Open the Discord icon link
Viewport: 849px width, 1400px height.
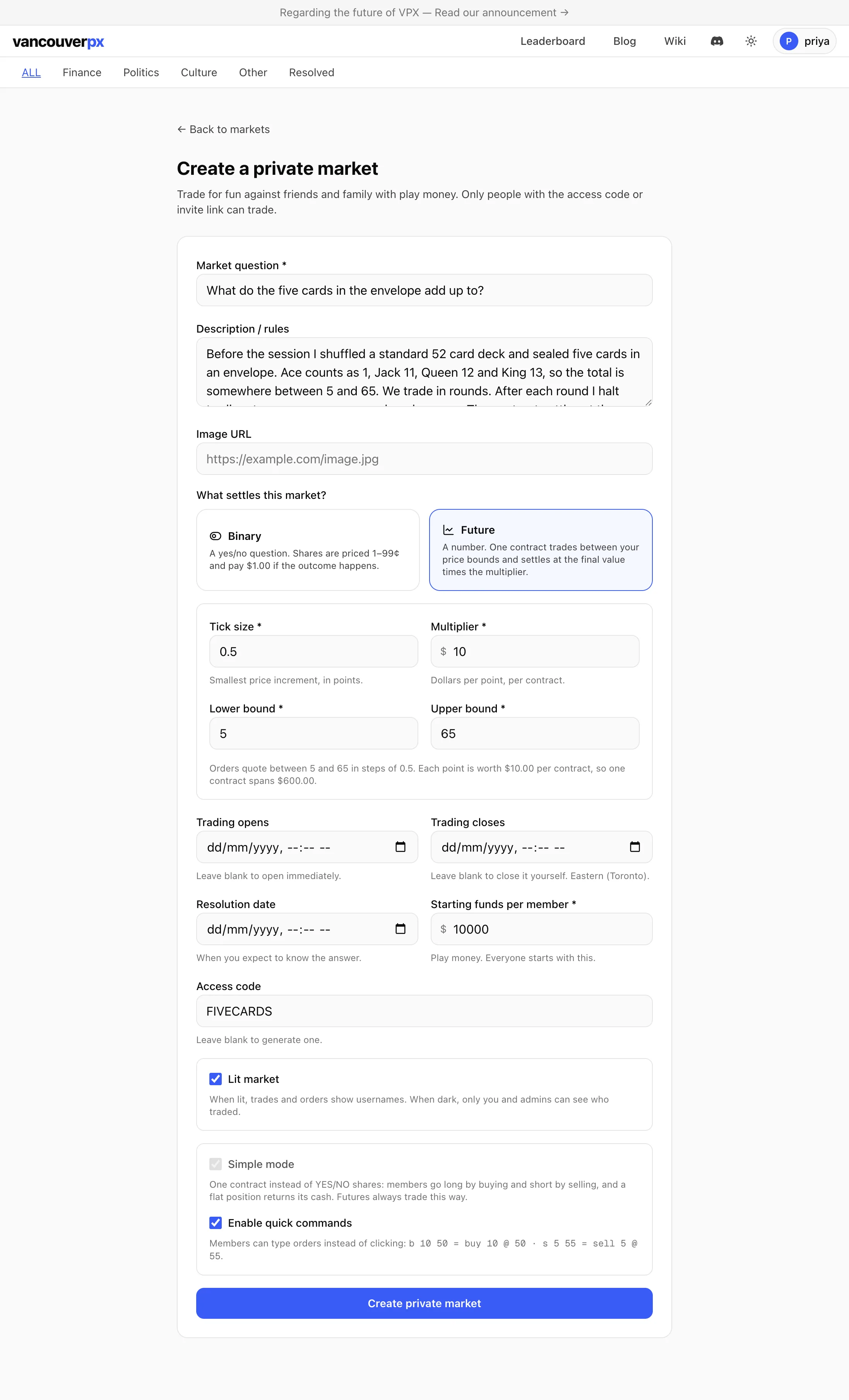[x=717, y=41]
